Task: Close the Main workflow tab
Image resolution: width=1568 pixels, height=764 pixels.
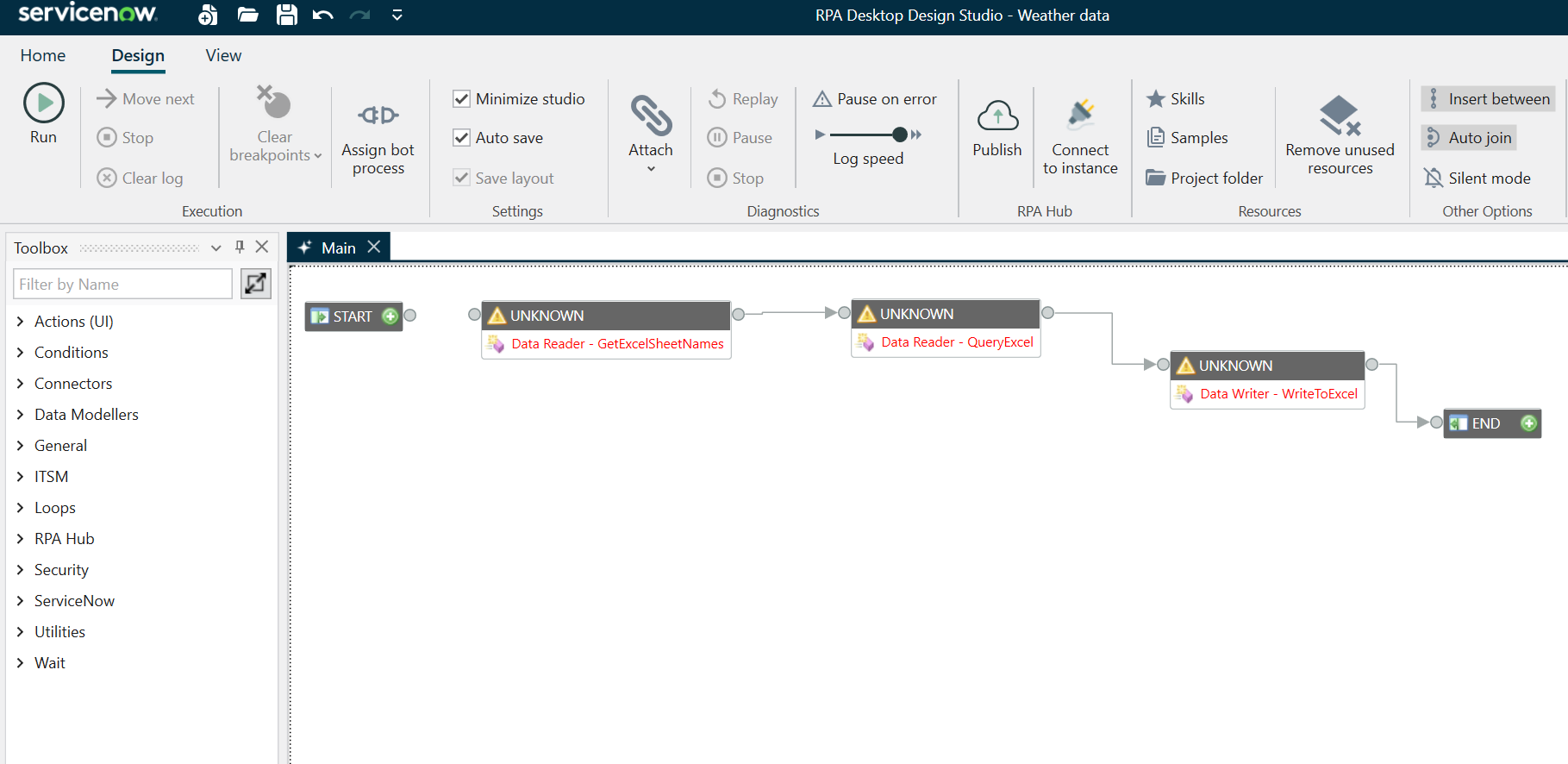Action: click(374, 247)
